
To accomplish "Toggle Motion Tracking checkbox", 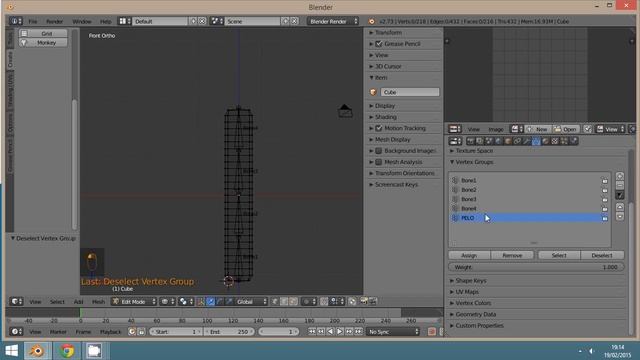I will [x=379, y=128].
